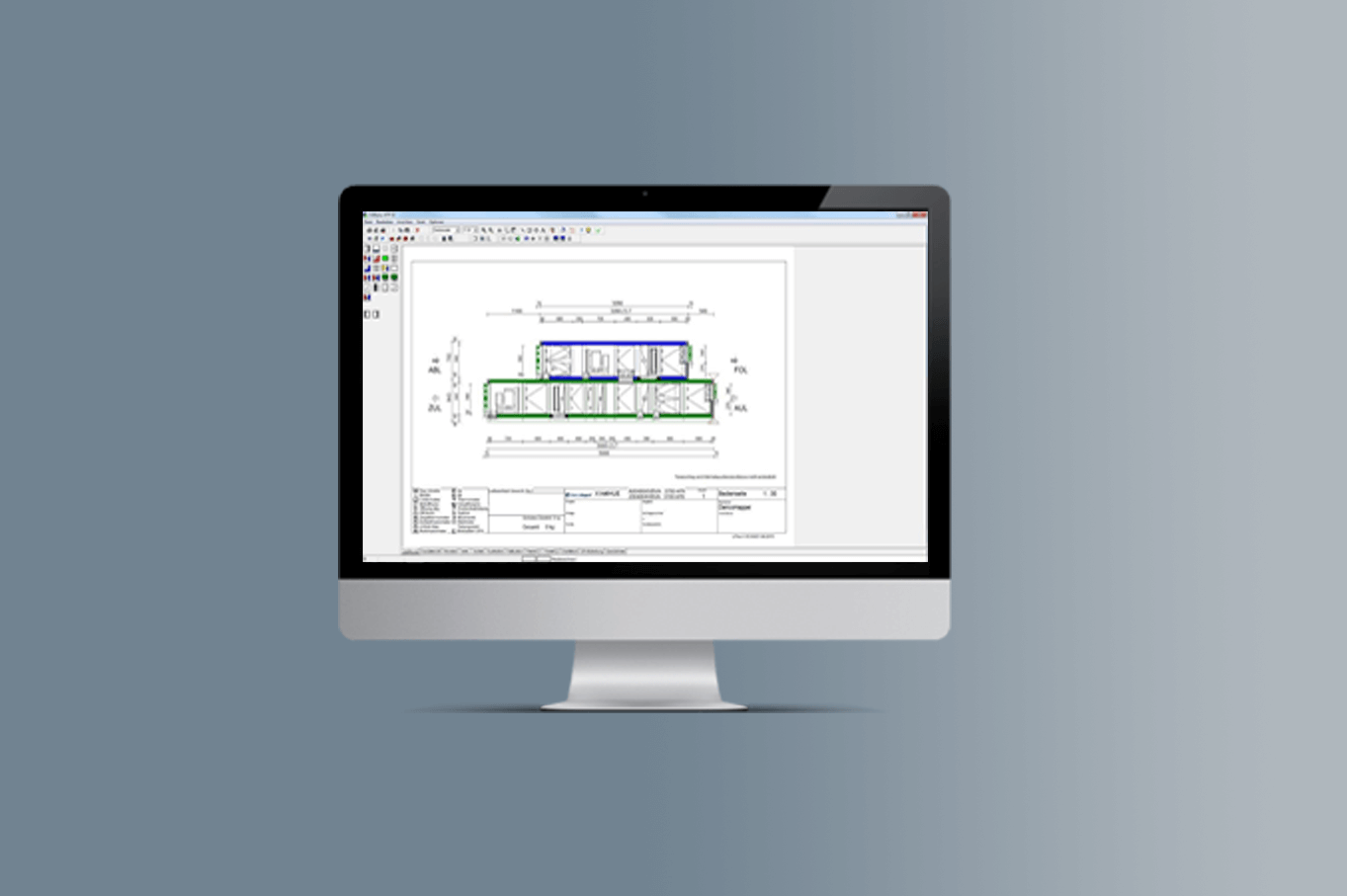Select the yellow and blue component in palette

click(x=385, y=269)
